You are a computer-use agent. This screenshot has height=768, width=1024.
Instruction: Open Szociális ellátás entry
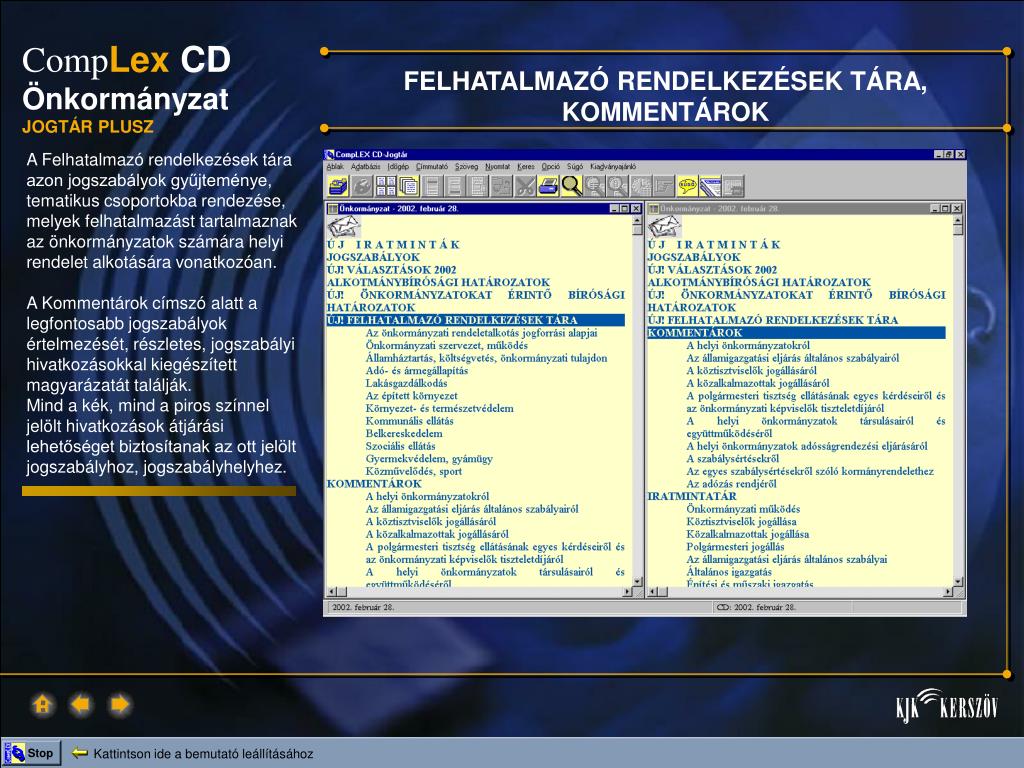tap(400, 446)
